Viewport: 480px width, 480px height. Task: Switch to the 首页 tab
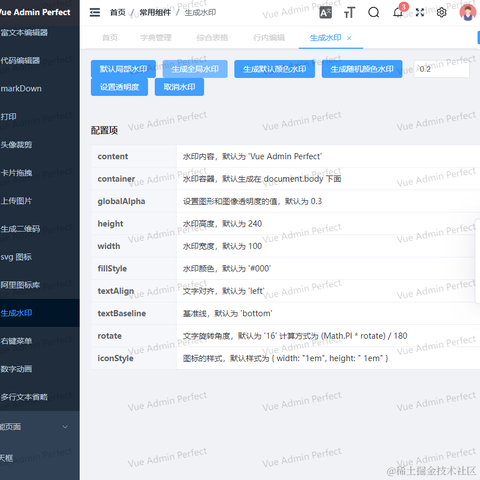[x=110, y=38]
